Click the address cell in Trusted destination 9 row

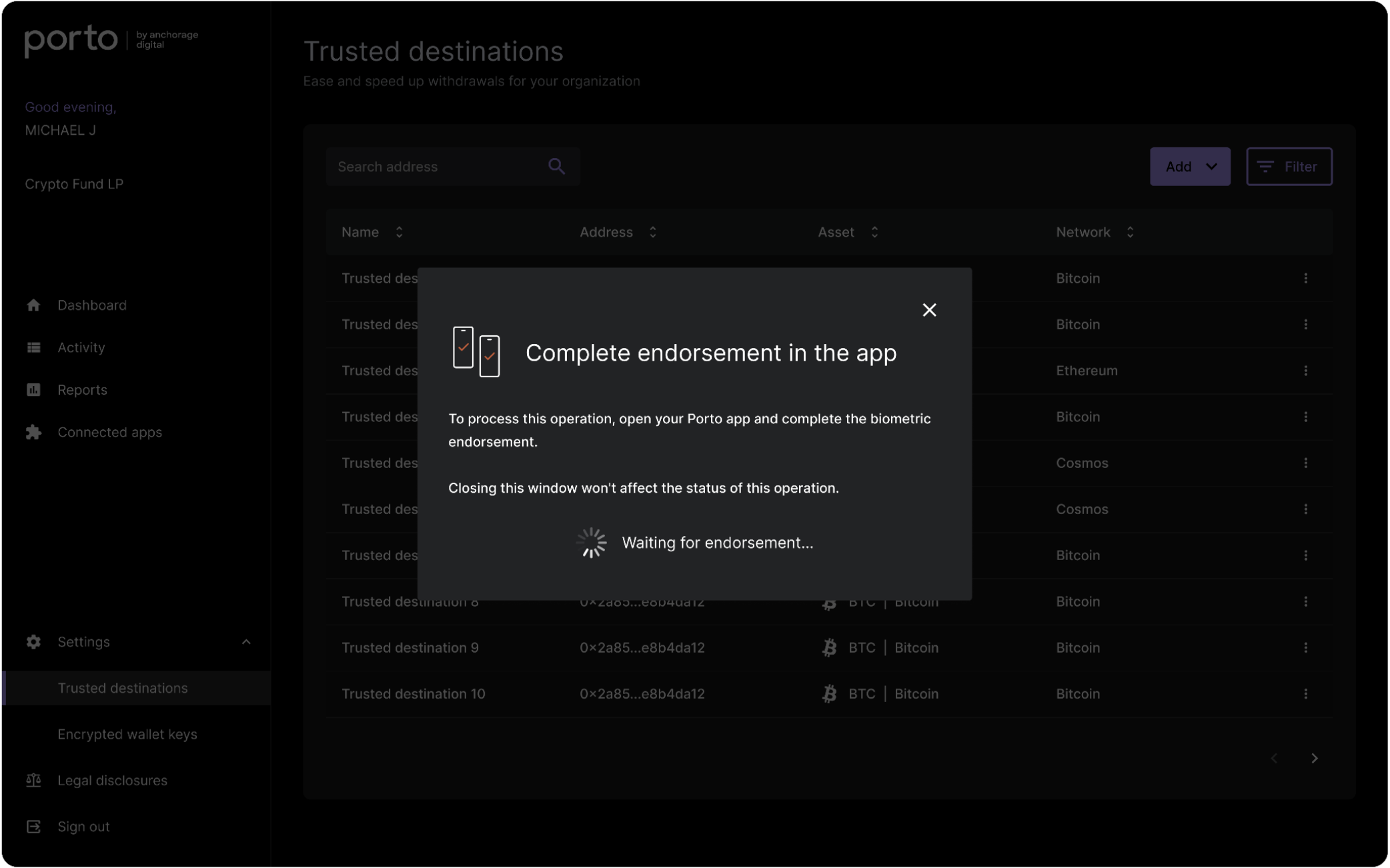642,648
